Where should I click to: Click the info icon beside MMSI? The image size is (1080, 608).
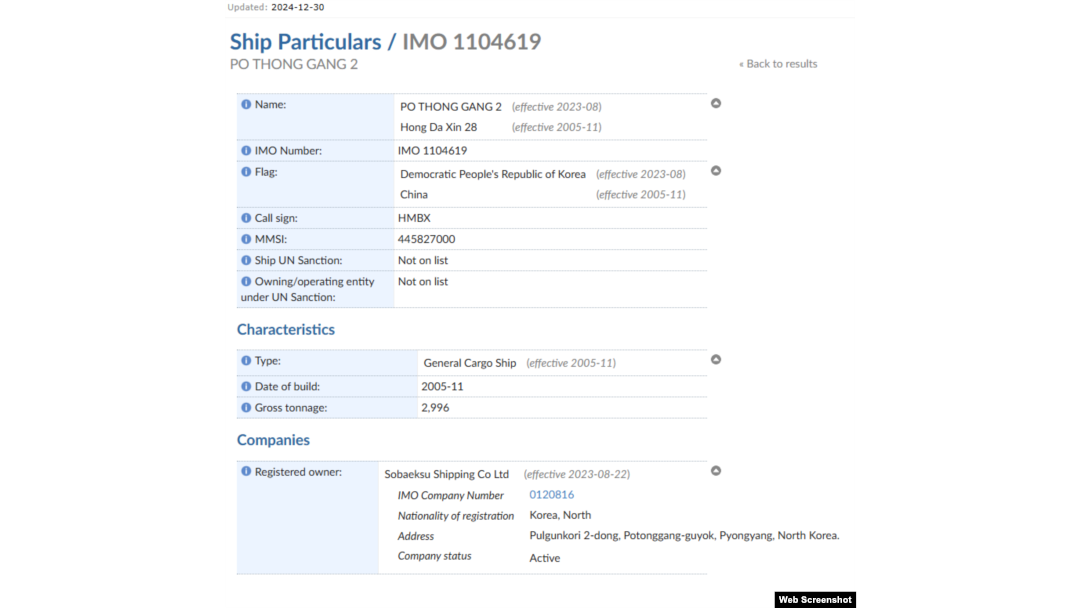tap(246, 239)
